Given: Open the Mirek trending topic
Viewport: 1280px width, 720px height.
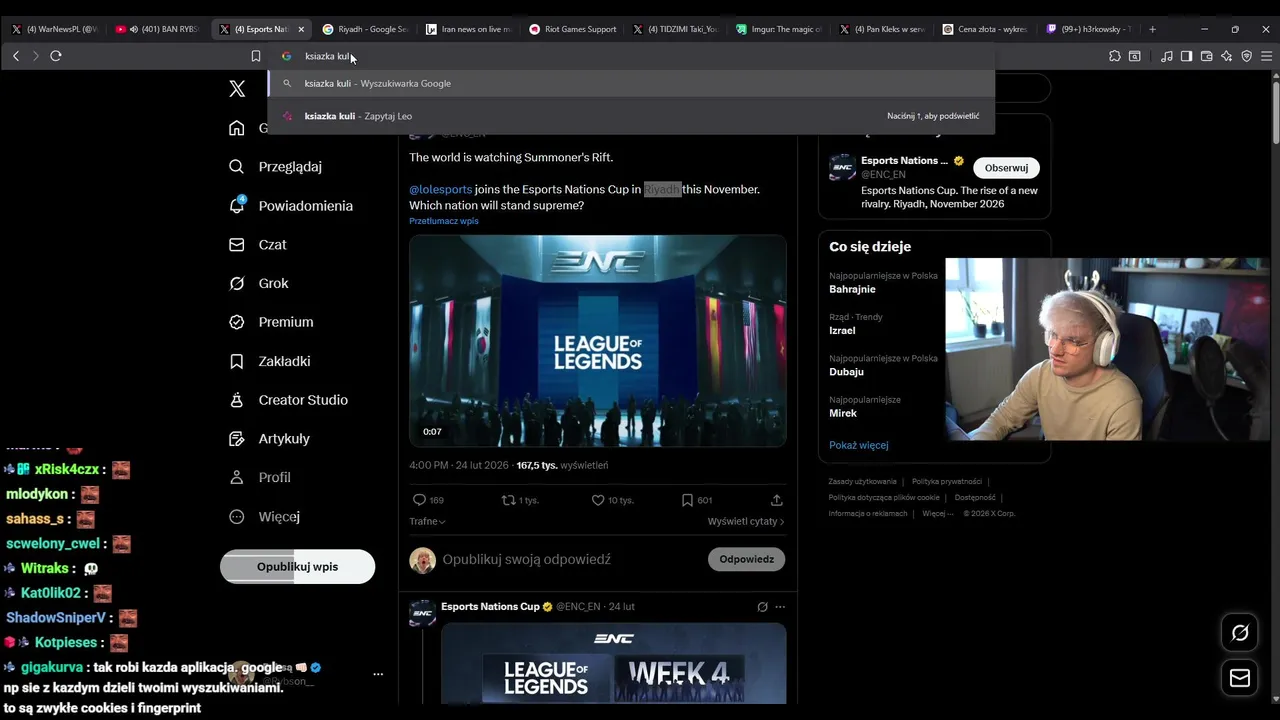Looking at the screenshot, I should [x=843, y=413].
